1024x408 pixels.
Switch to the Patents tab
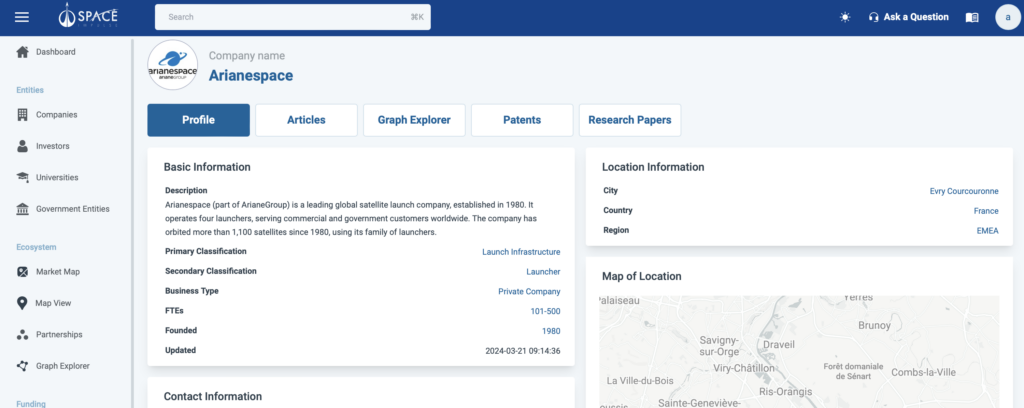[x=522, y=120]
